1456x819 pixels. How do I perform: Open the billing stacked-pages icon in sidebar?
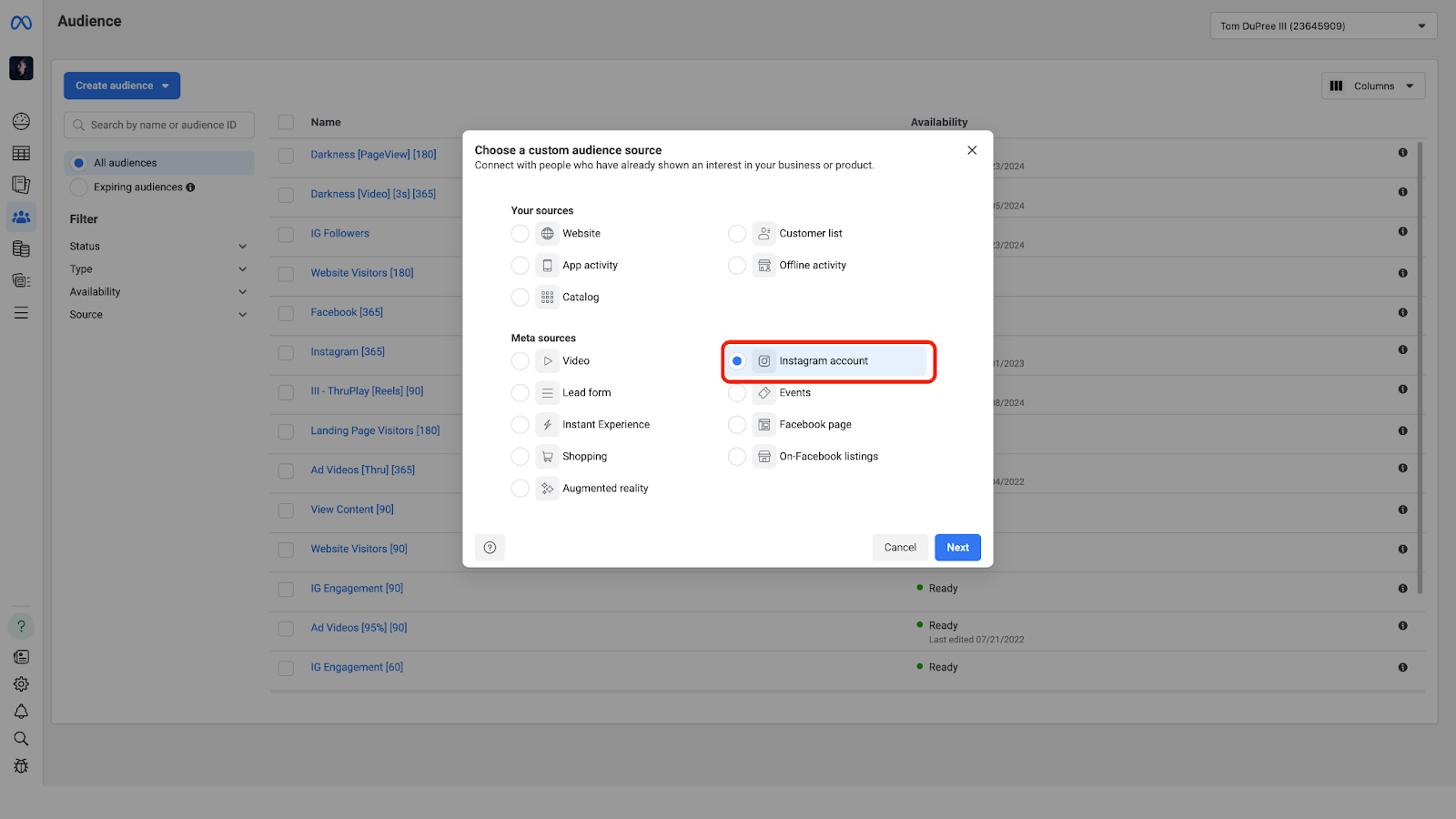pyautogui.click(x=21, y=249)
